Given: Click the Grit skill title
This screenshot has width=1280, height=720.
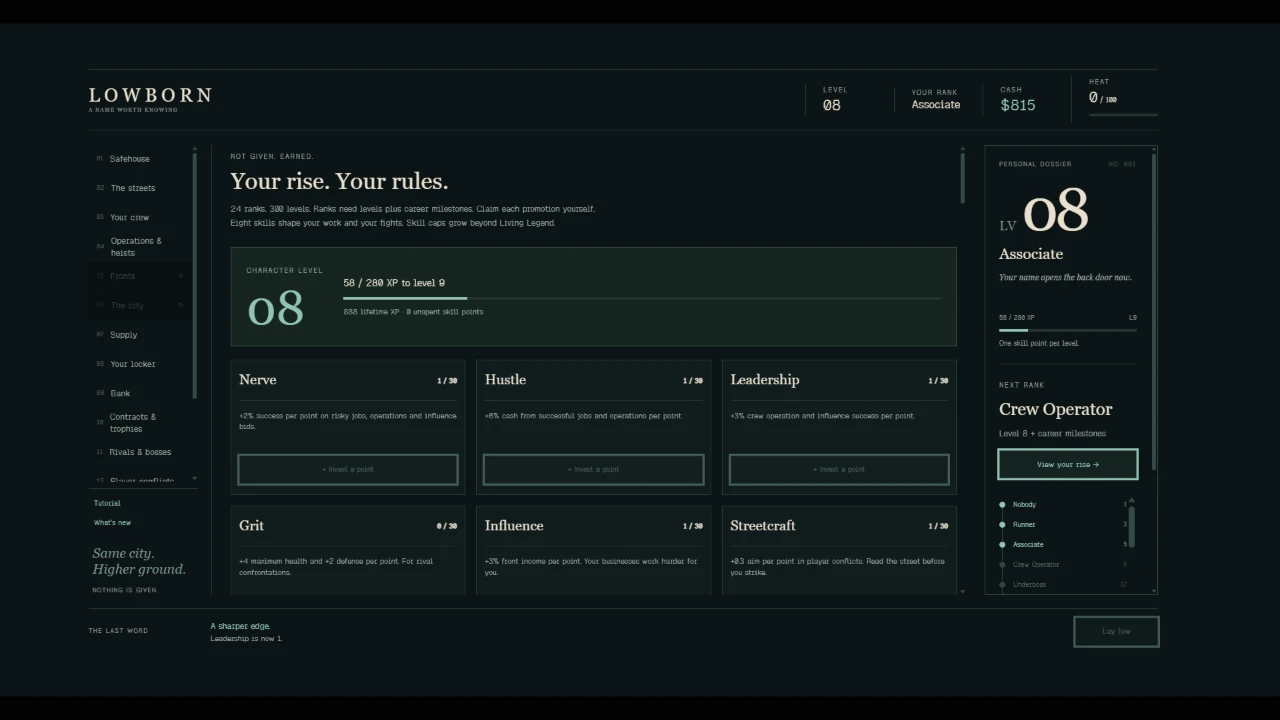Looking at the screenshot, I should click(251, 526).
